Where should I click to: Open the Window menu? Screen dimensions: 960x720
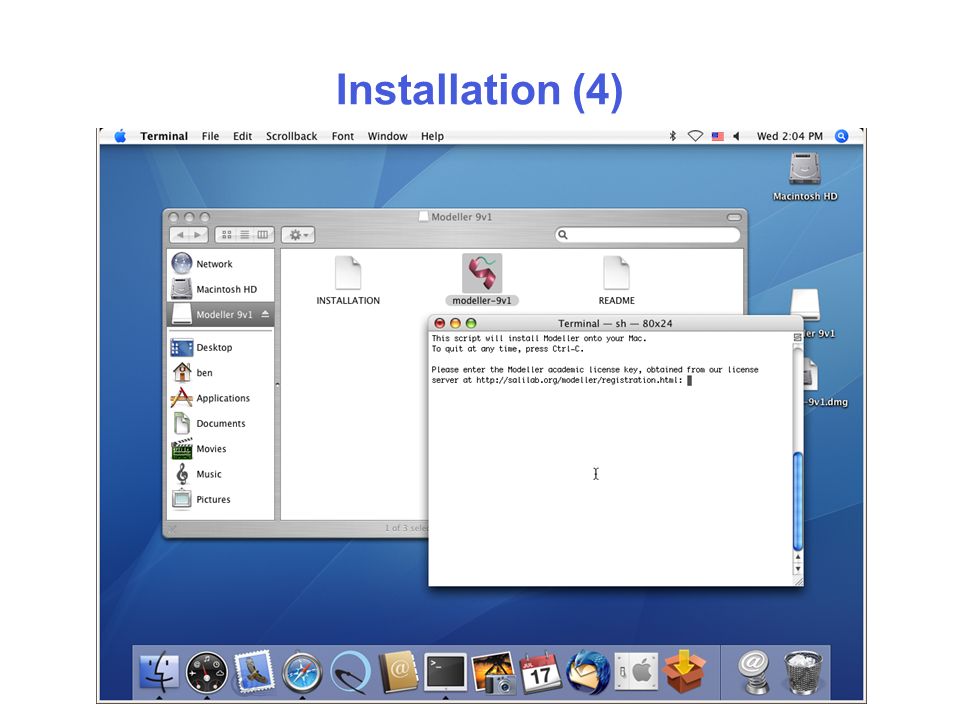pyautogui.click(x=387, y=136)
